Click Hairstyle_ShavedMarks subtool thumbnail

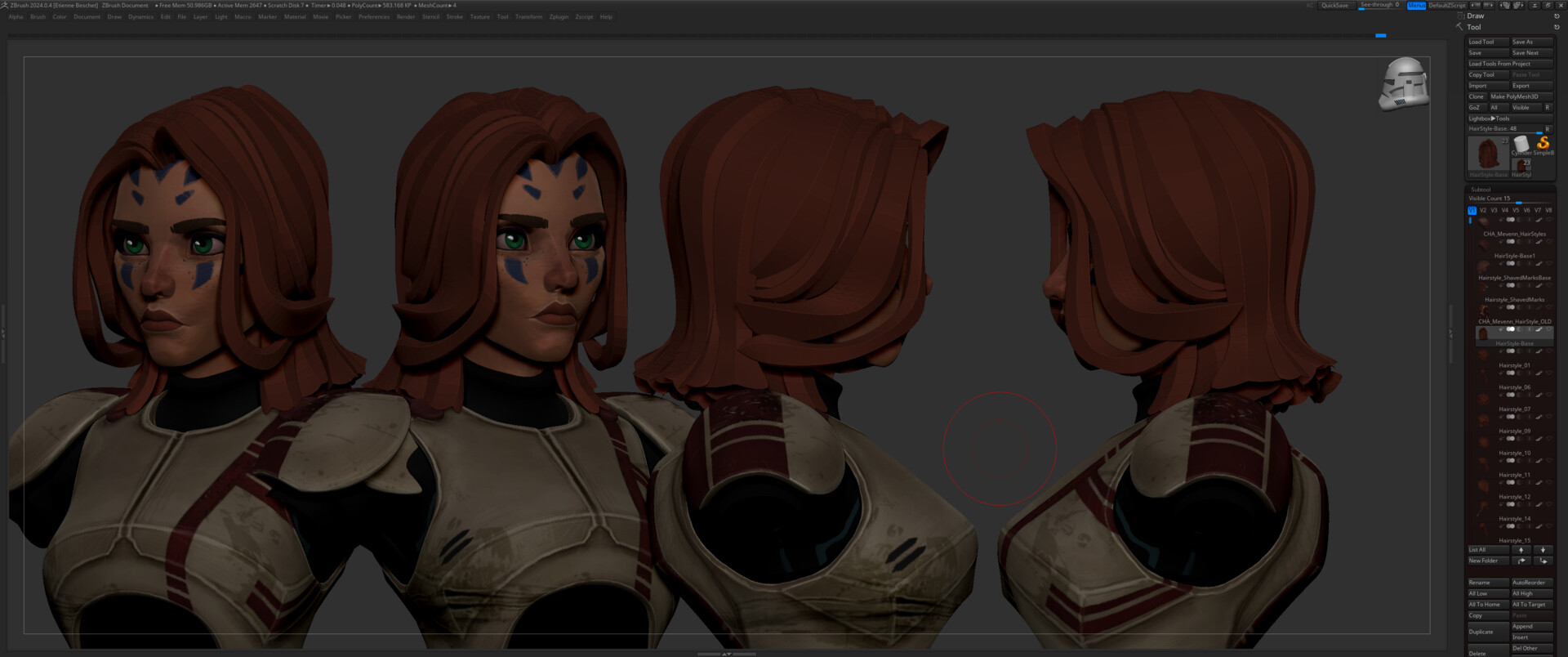tap(1483, 288)
